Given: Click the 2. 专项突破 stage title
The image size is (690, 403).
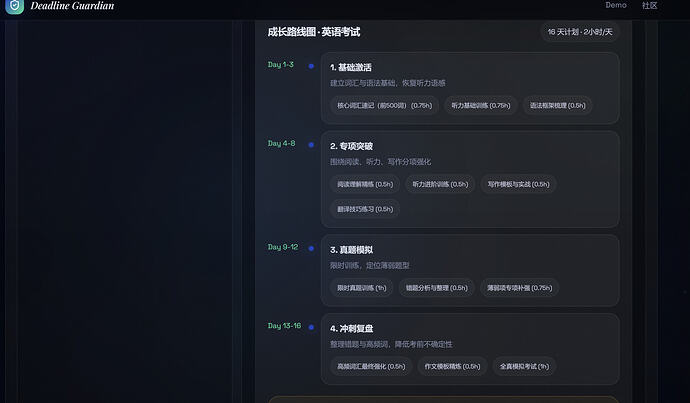Looking at the screenshot, I should point(352,146).
